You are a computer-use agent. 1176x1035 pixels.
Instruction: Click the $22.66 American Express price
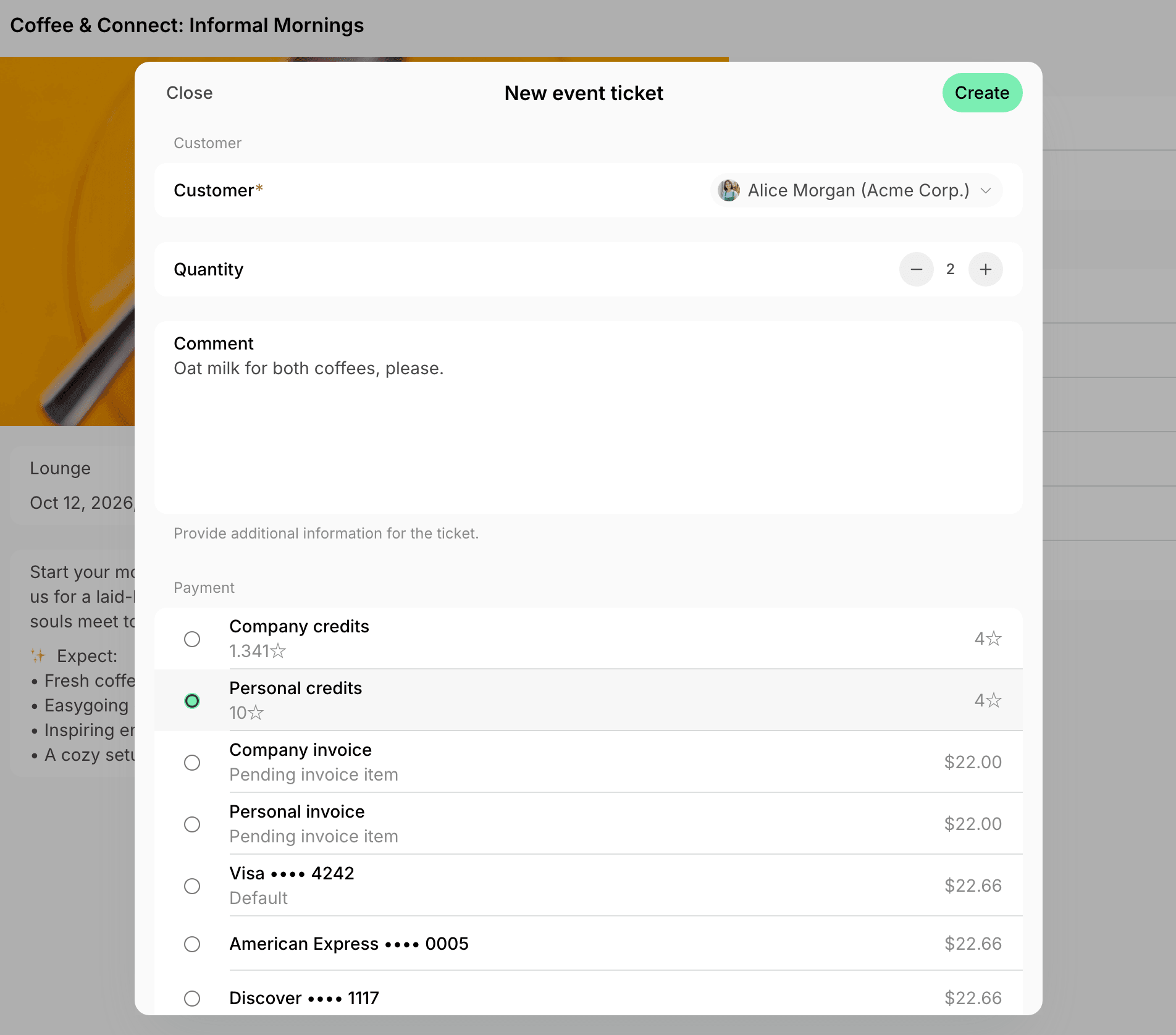973,944
